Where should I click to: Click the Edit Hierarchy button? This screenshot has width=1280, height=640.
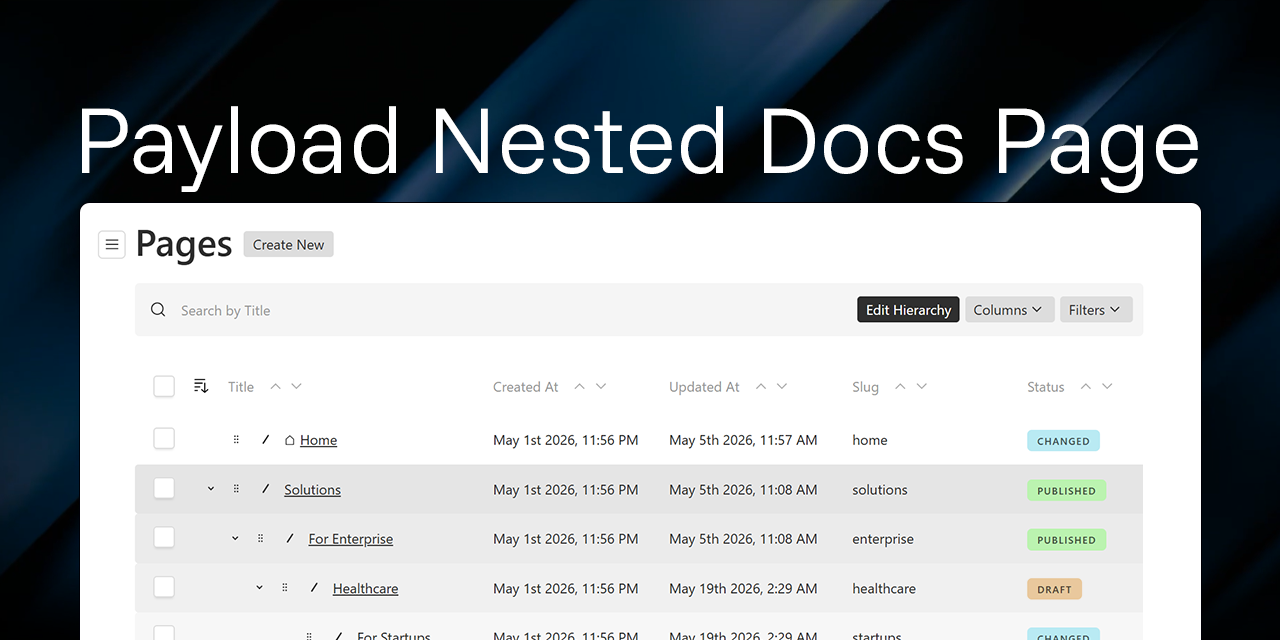908,310
